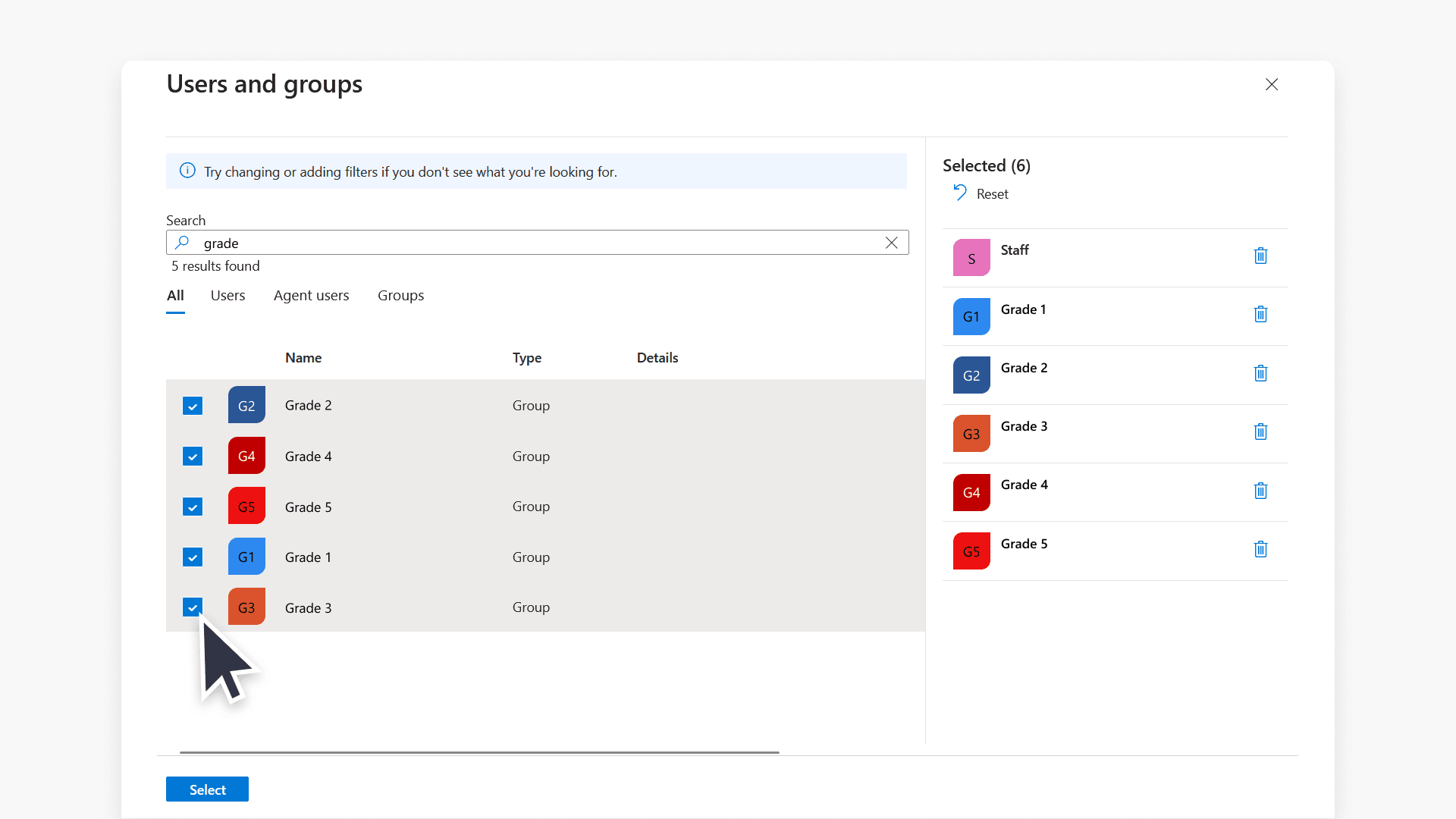
Task: Click the Select button
Action: [207, 789]
